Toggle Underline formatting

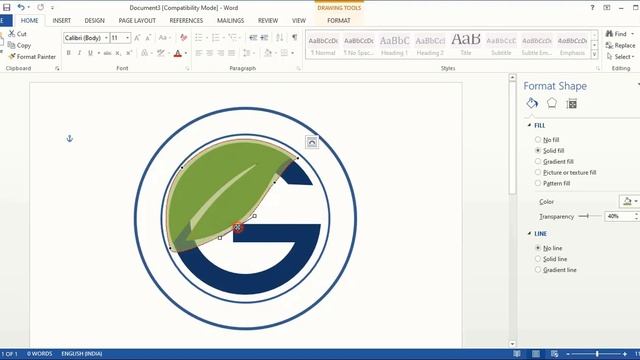[x=90, y=53]
